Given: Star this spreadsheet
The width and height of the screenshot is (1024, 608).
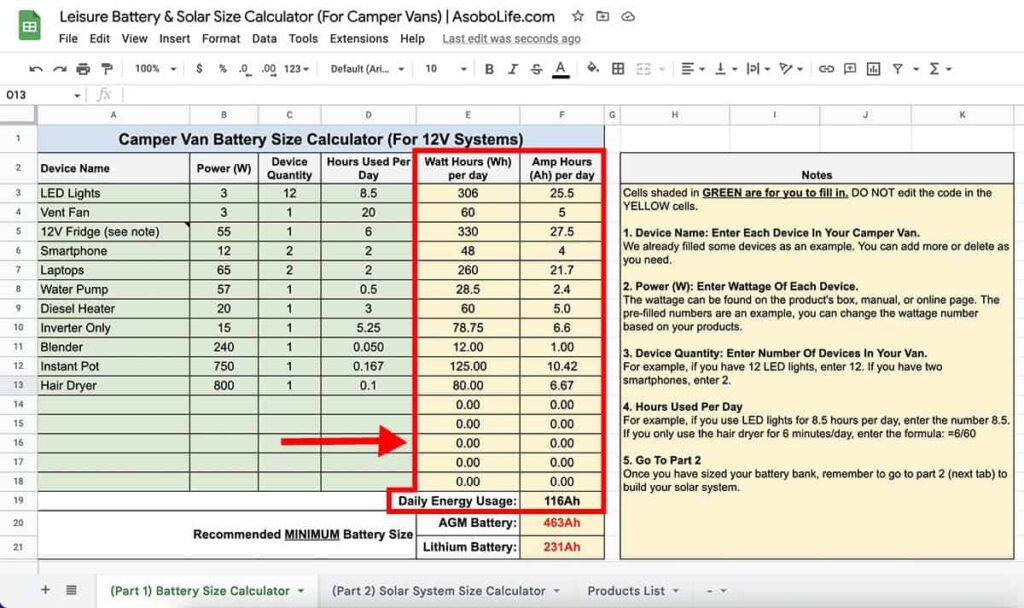Looking at the screenshot, I should tap(578, 16).
